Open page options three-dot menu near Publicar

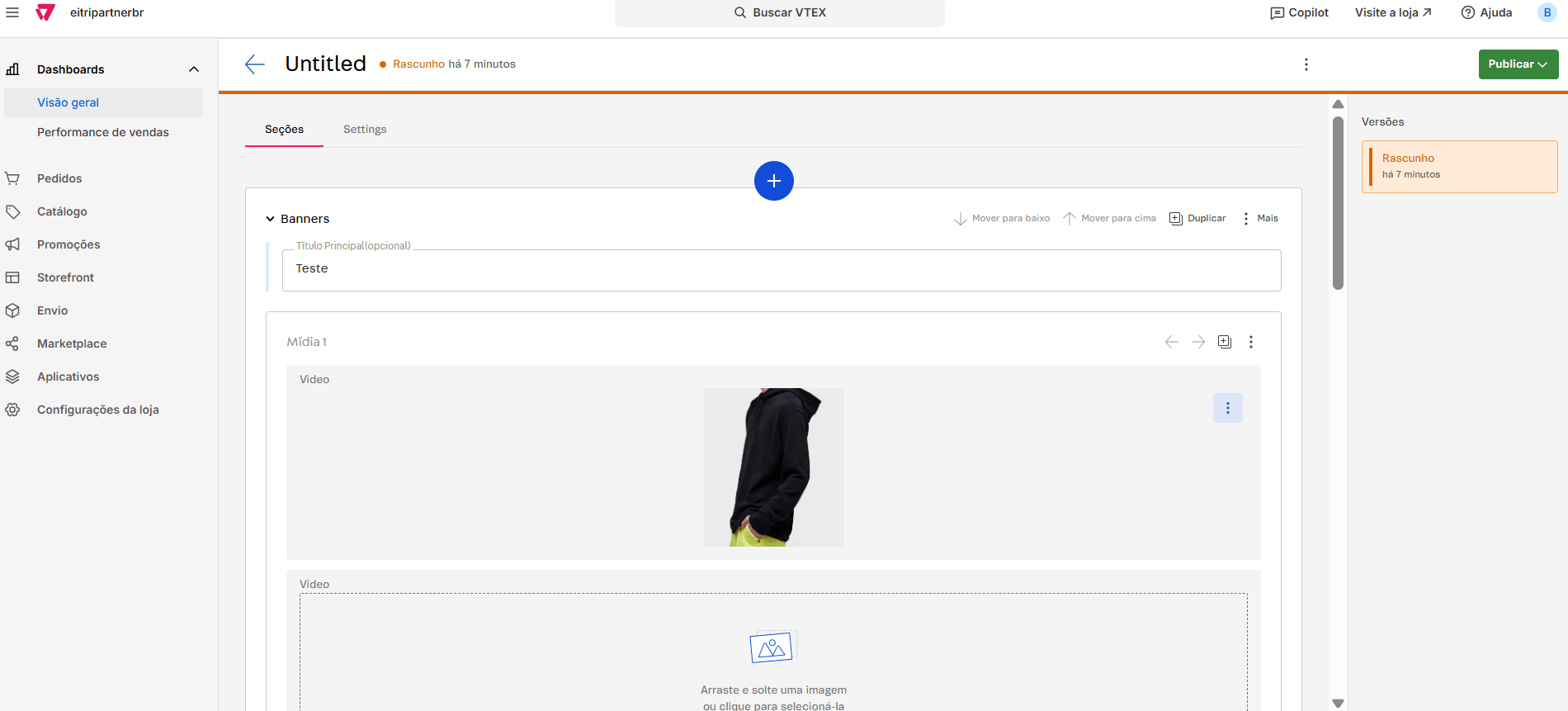[x=1306, y=64]
